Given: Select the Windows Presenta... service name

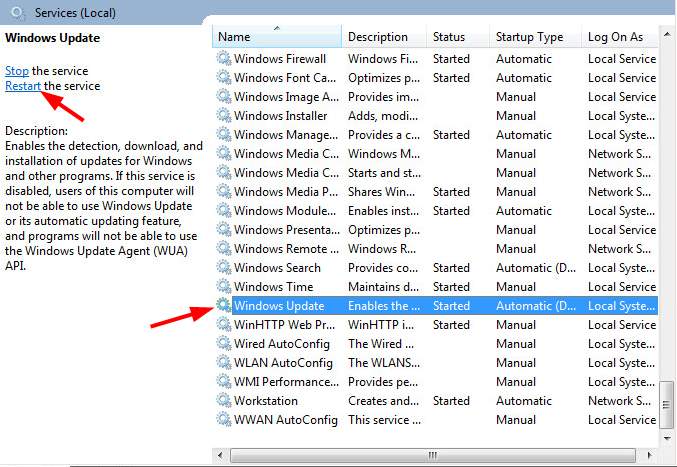Looking at the screenshot, I should [x=287, y=230].
